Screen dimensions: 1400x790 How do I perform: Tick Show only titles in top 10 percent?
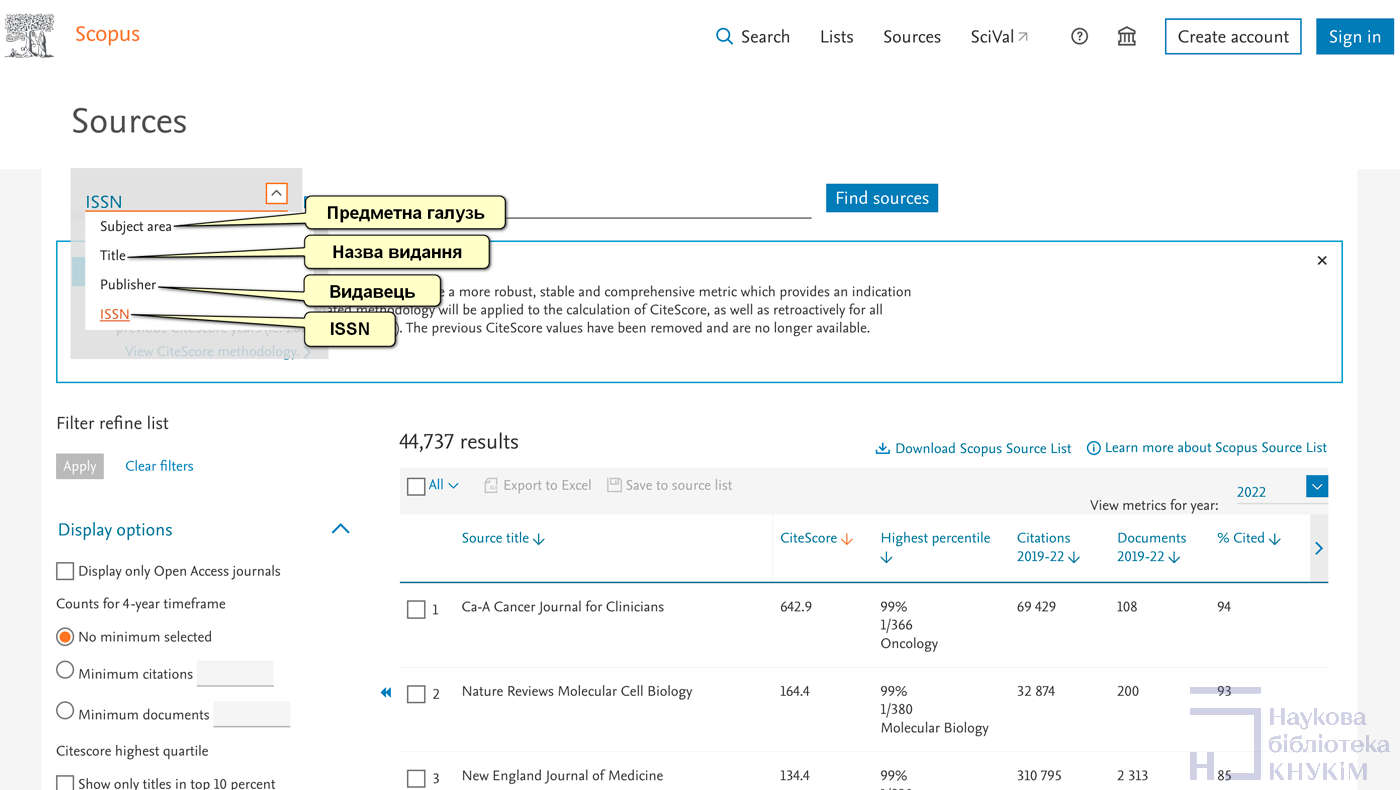[66, 784]
